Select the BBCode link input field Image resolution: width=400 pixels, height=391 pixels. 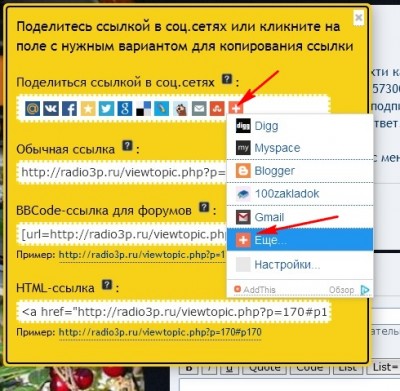tap(123, 234)
